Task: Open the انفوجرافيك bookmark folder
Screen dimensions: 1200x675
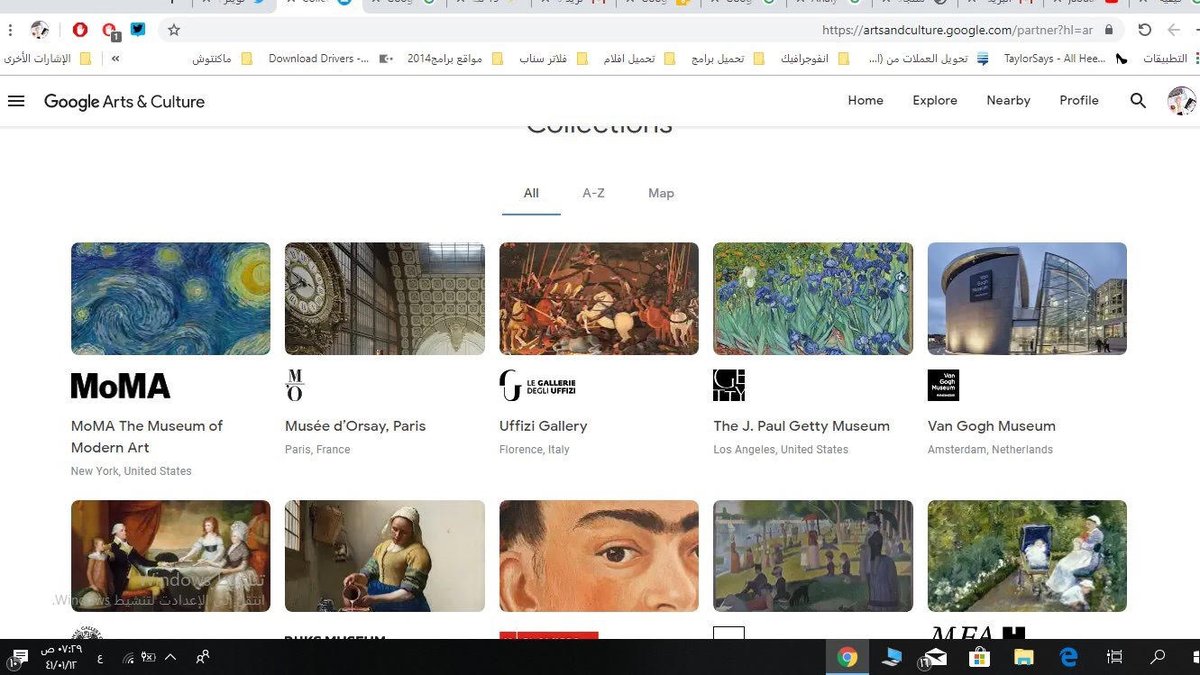Action: 813,59
